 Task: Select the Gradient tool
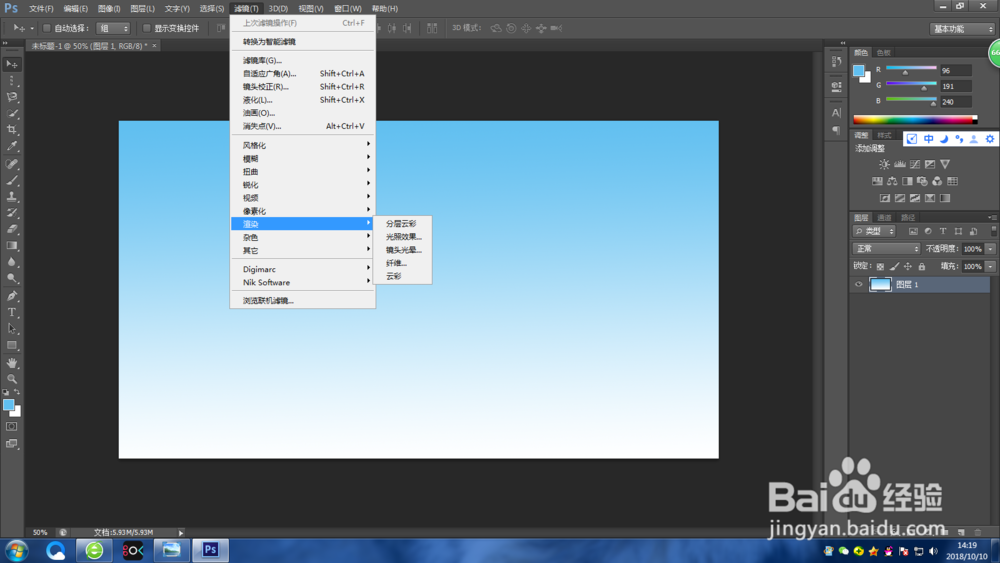click(x=12, y=245)
